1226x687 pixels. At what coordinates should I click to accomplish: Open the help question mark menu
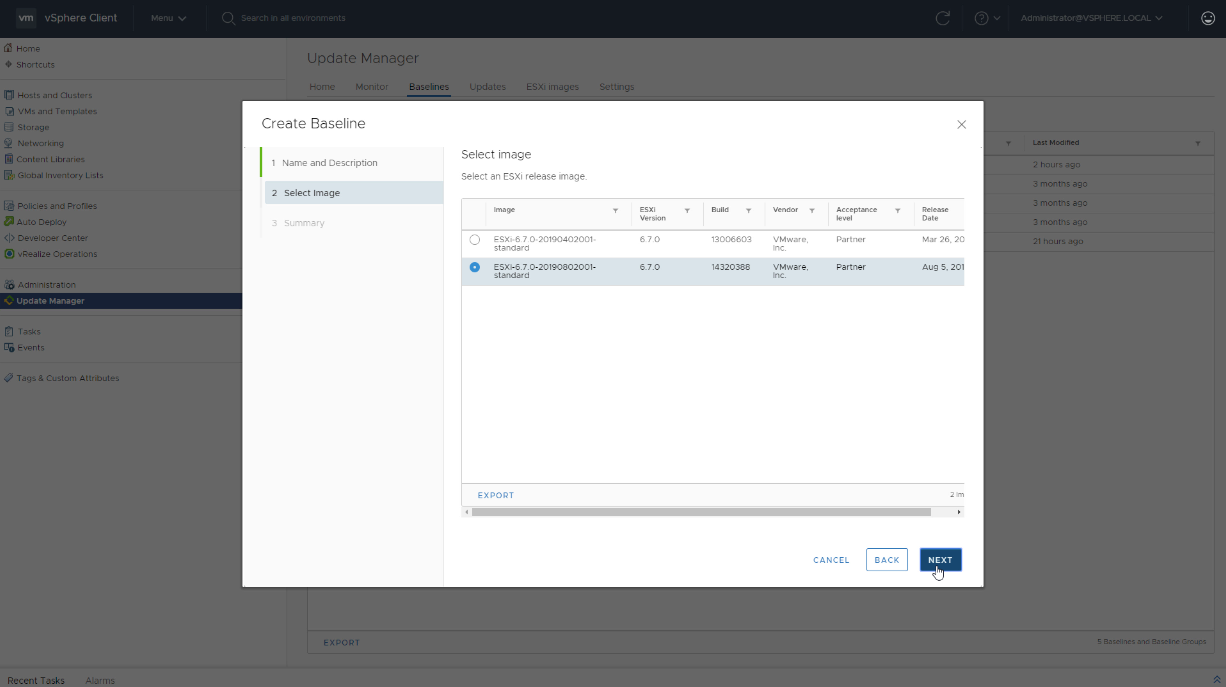pos(987,18)
